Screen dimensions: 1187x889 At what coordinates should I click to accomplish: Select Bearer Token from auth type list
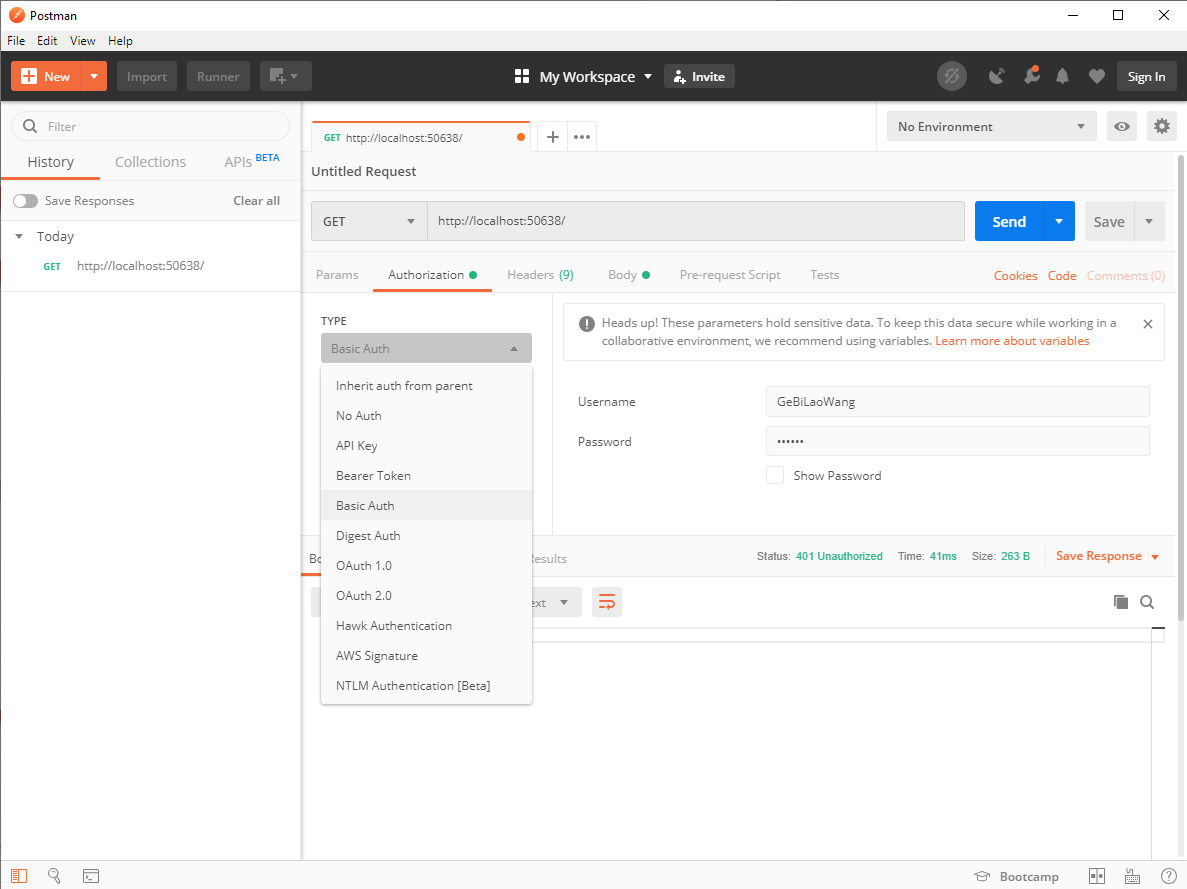[373, 476]
